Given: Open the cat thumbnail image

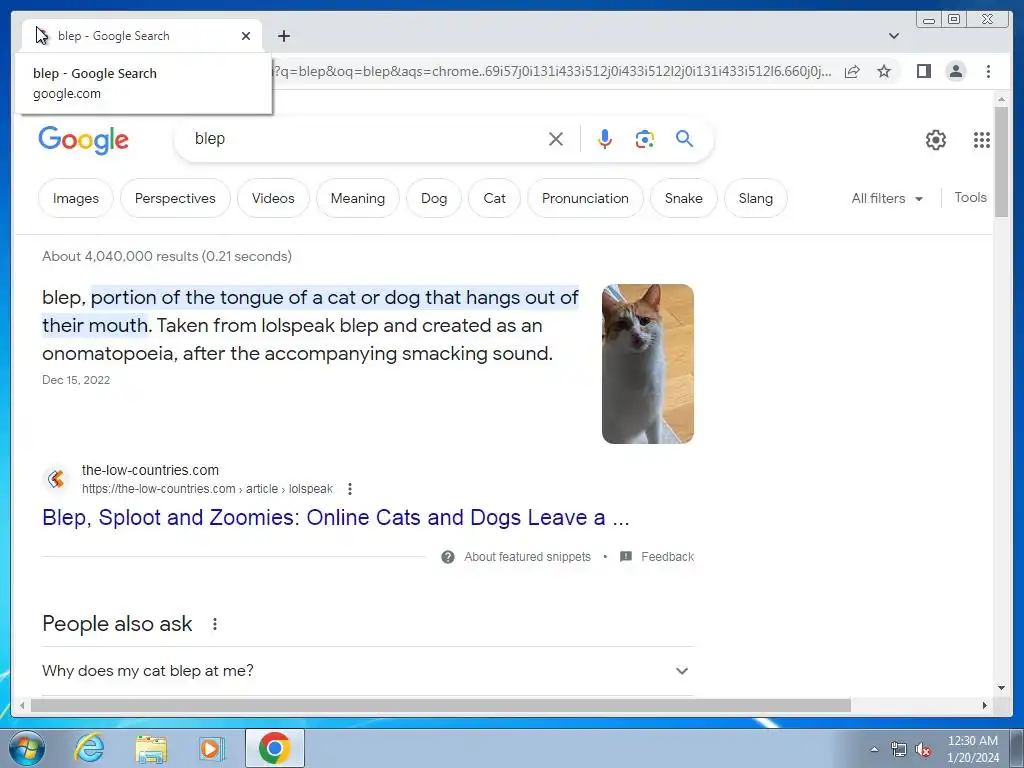Looking at the screenshot, I should 647,364.
